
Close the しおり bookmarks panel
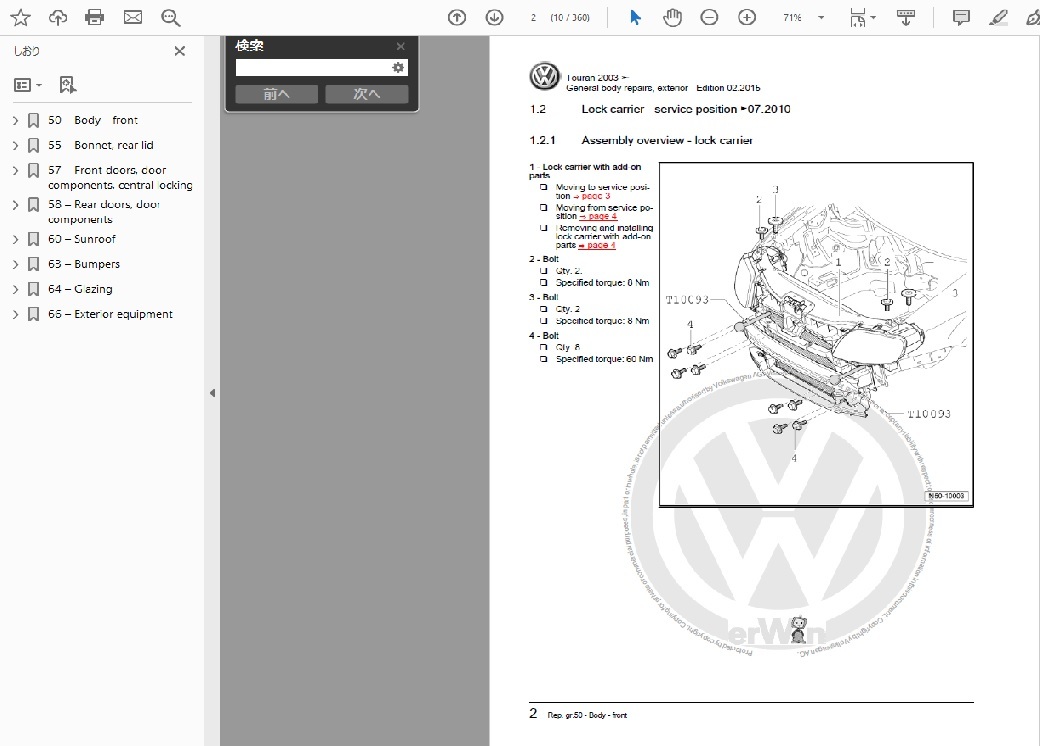click(x=180, y=51)
